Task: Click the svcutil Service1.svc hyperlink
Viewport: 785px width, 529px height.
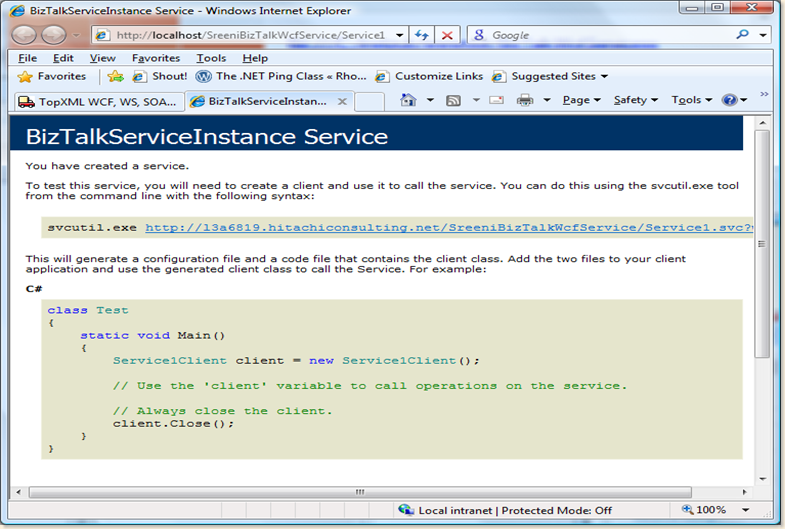Action: click(448, 227)
